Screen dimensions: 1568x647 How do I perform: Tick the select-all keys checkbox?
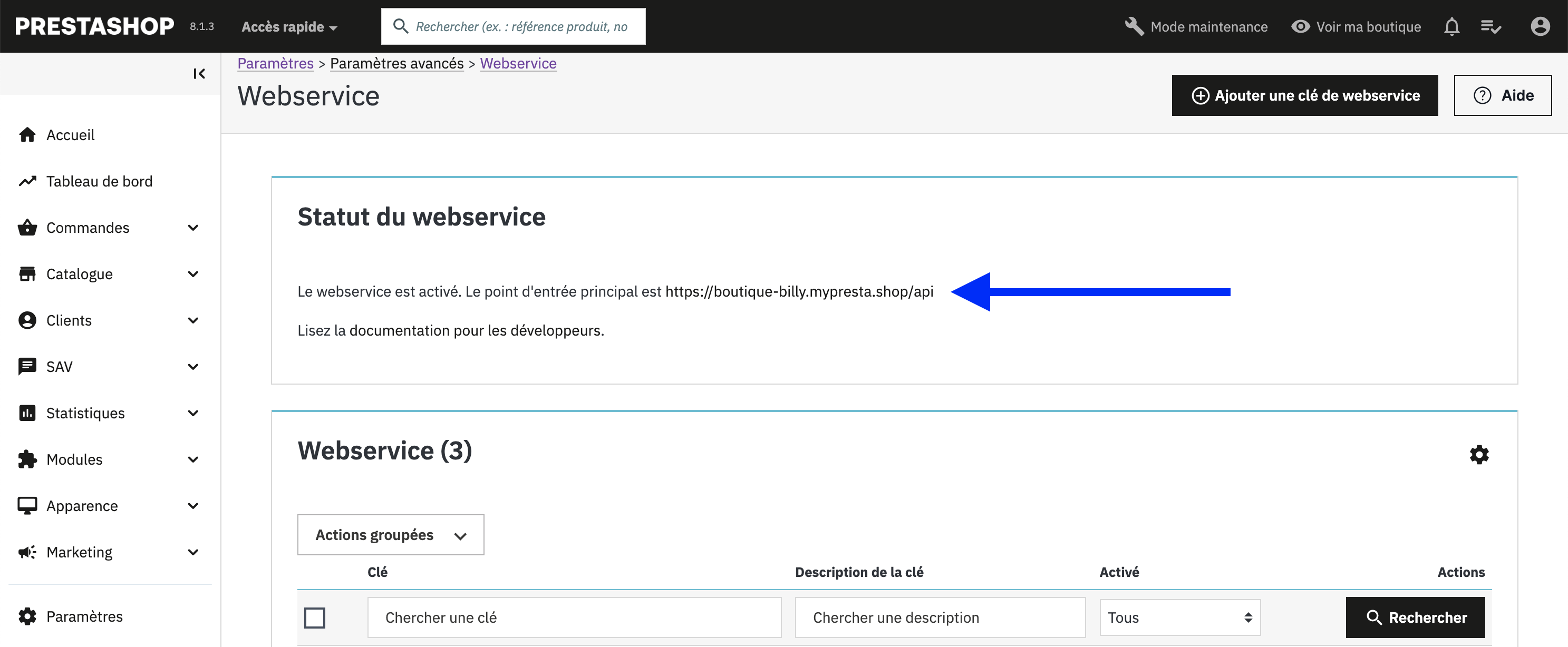315,617
